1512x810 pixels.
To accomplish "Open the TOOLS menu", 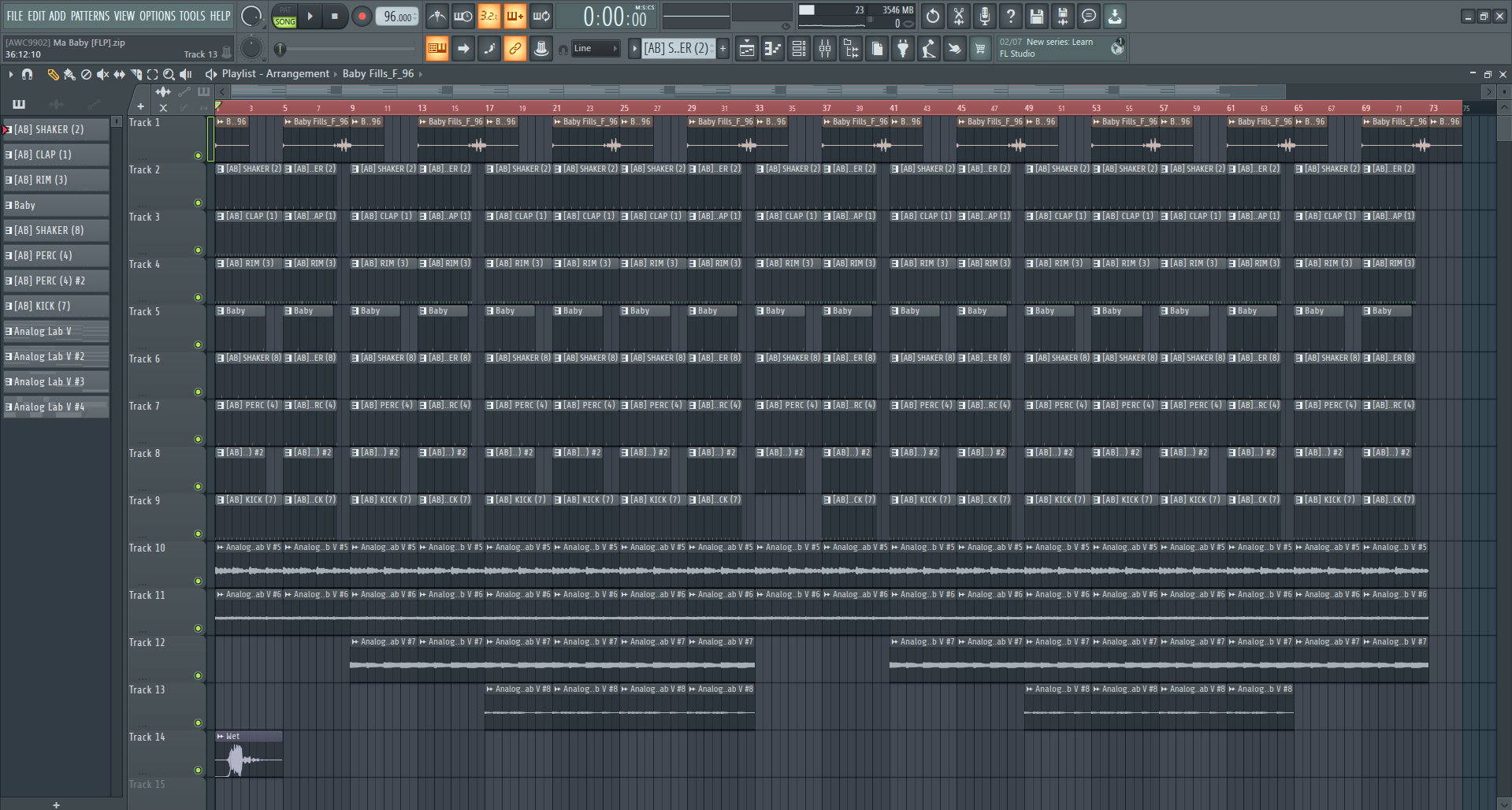I will pyautogui.click(x=192, y=16).
